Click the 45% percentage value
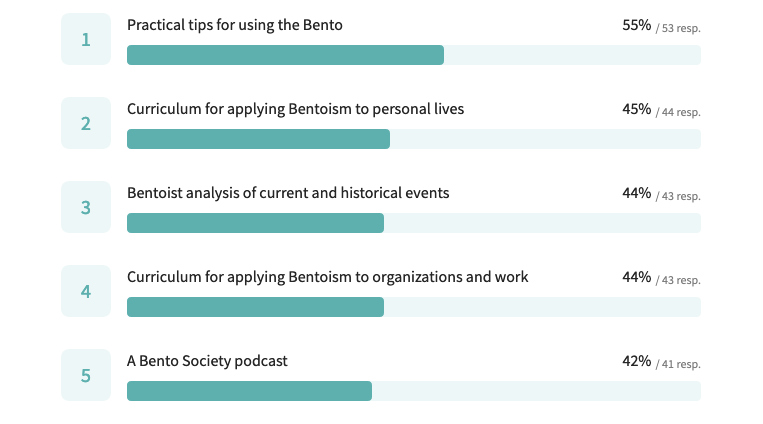763x424 pixels. (636, 109)
